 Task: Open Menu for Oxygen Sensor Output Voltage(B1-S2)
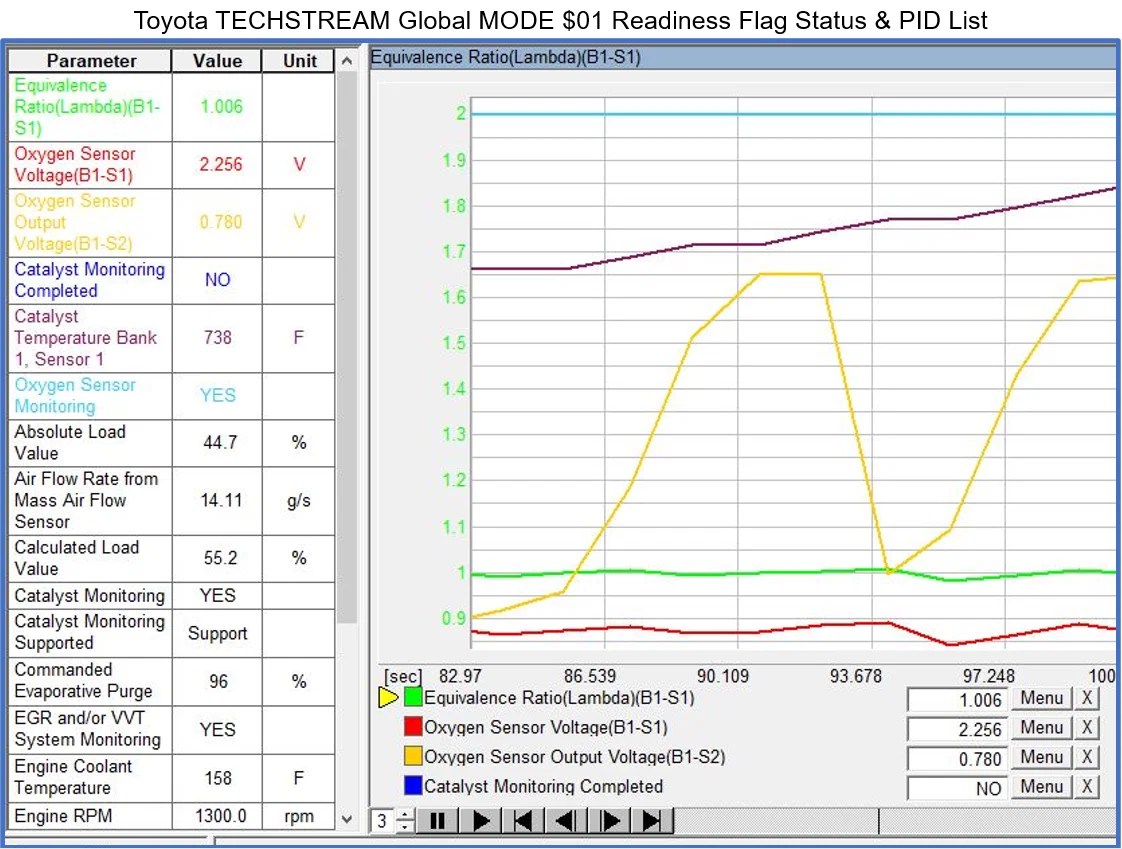1041,757
